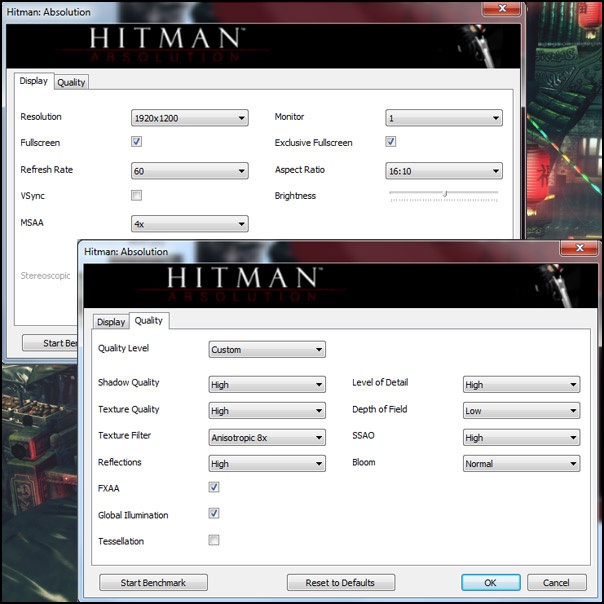
Task: Click the Global Illumination label
Action: (133, 515)
